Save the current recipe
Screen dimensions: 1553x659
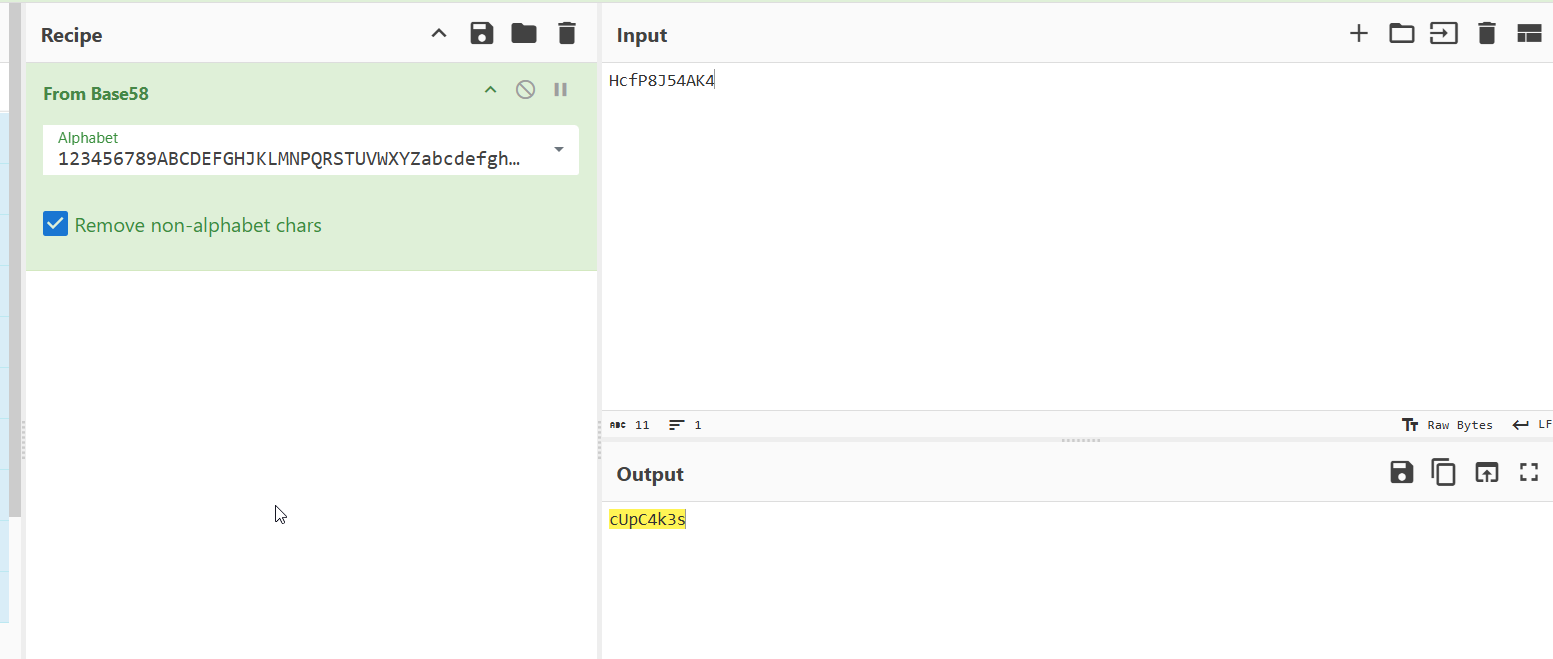coord(482,34)
